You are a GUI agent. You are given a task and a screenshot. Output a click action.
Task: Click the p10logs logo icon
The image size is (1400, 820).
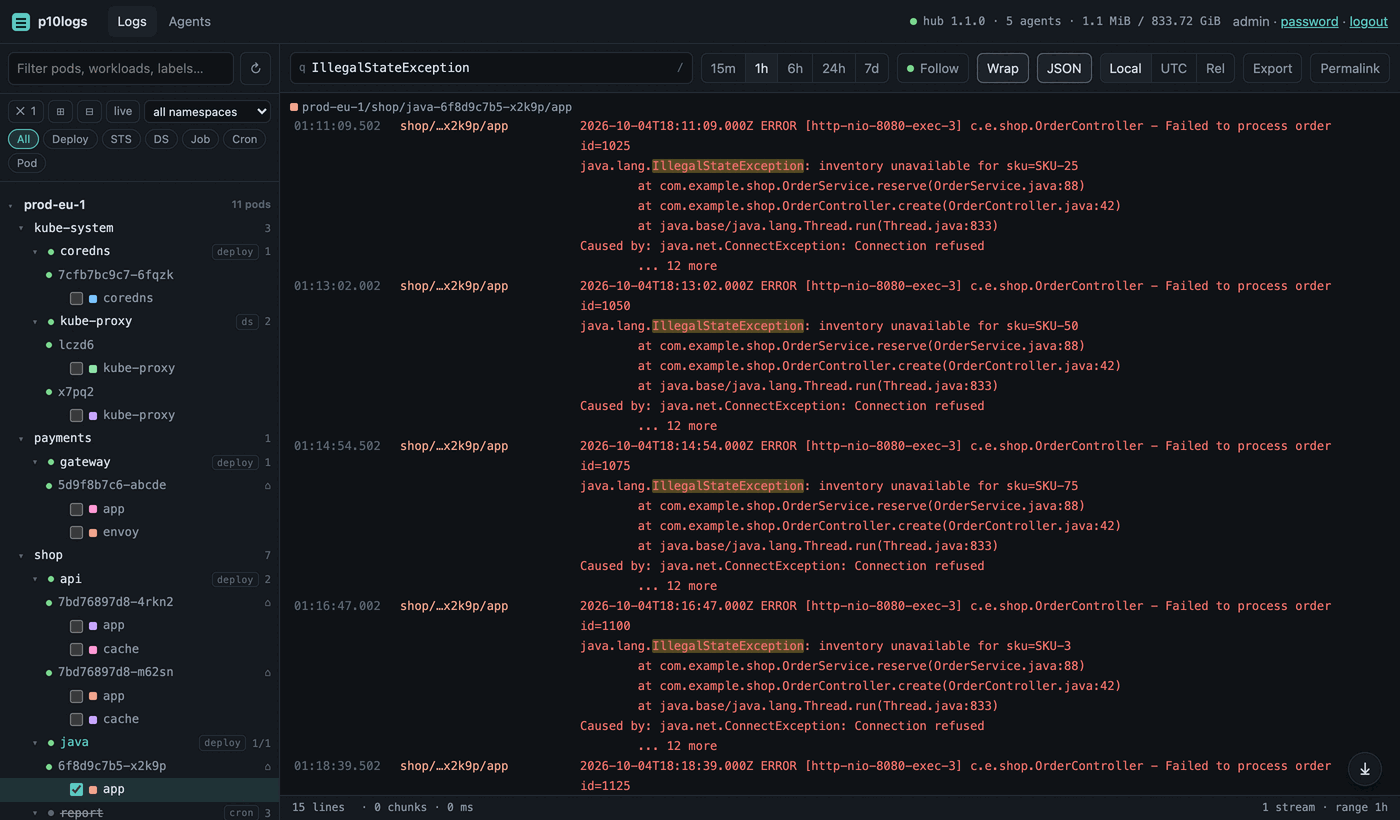(20, 21)
